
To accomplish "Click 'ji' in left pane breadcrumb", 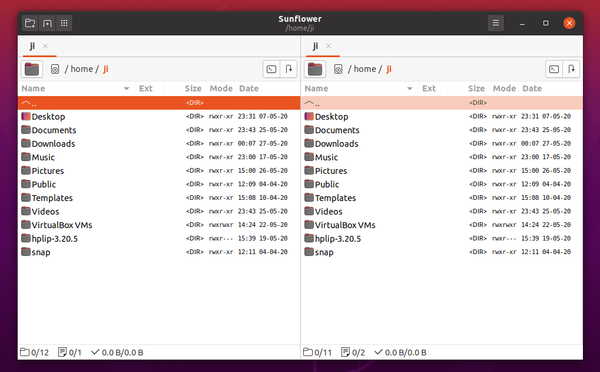I will click(x=106, y=69).
